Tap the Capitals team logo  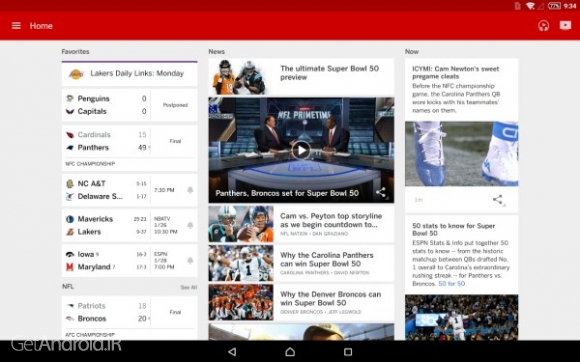tap(70, 111)
